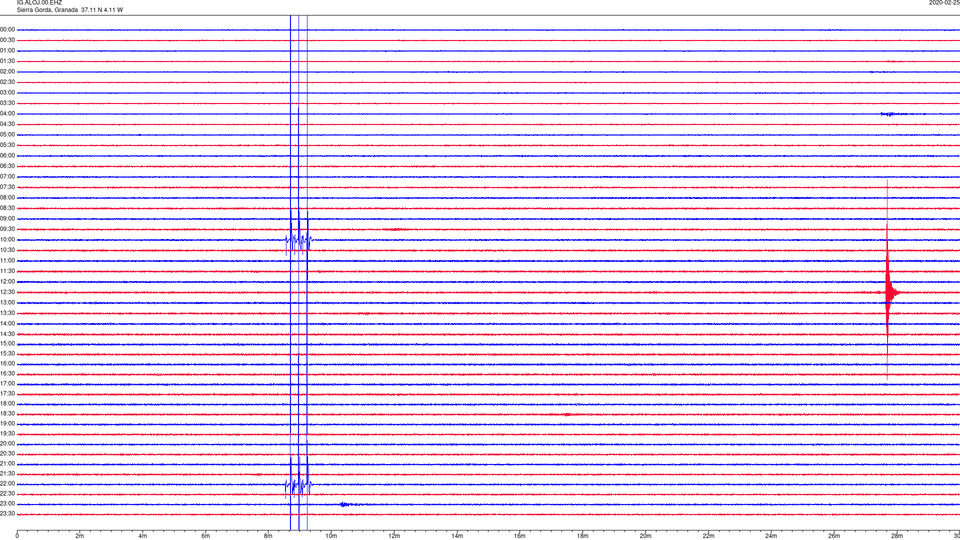960x540 pixels.
Task: Select the 09:00 trace time label
Action: pyautogui.click(x=7, y=219)
